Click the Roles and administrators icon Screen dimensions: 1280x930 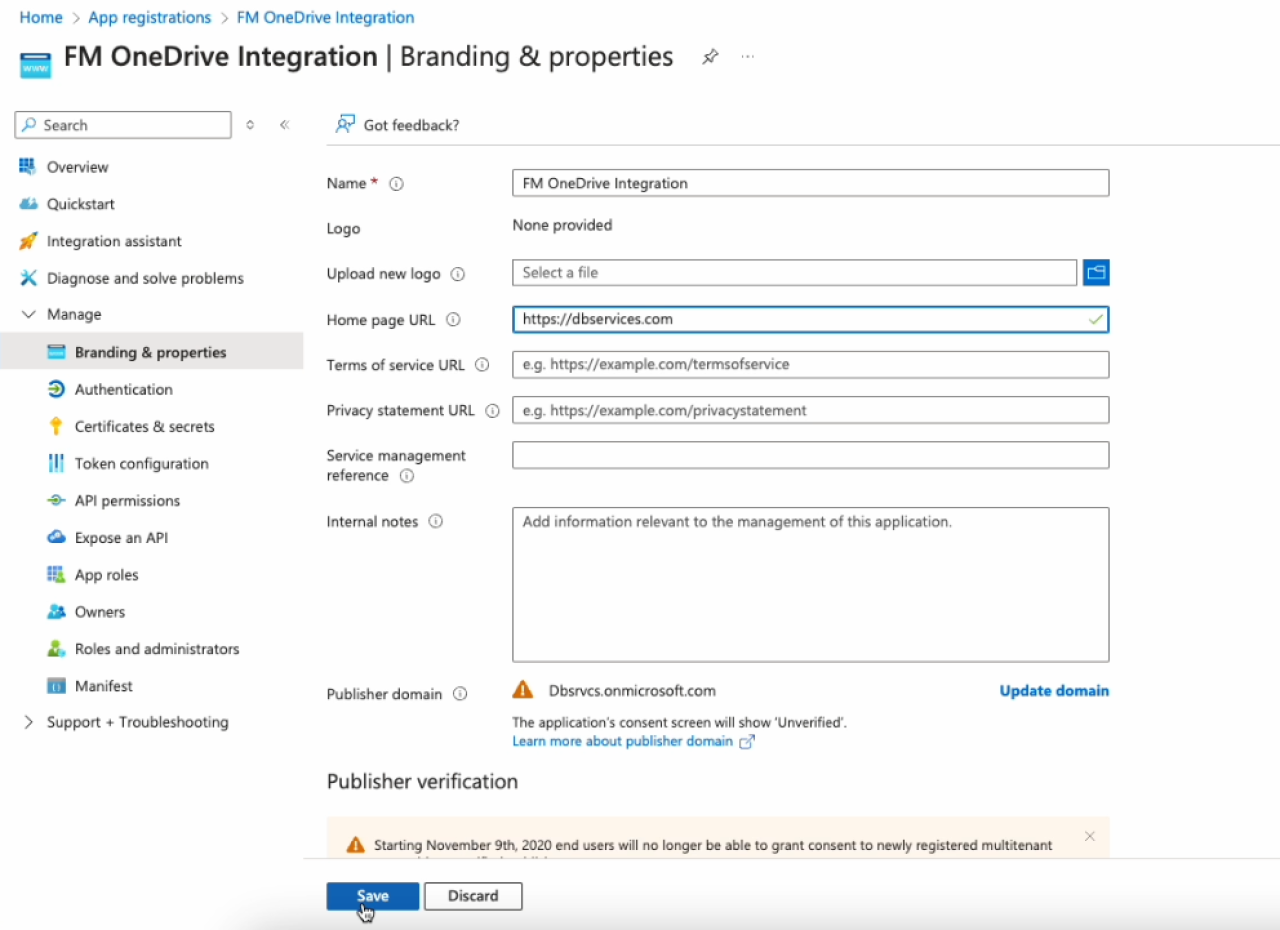pyautogui.click(x=56, y=648)
